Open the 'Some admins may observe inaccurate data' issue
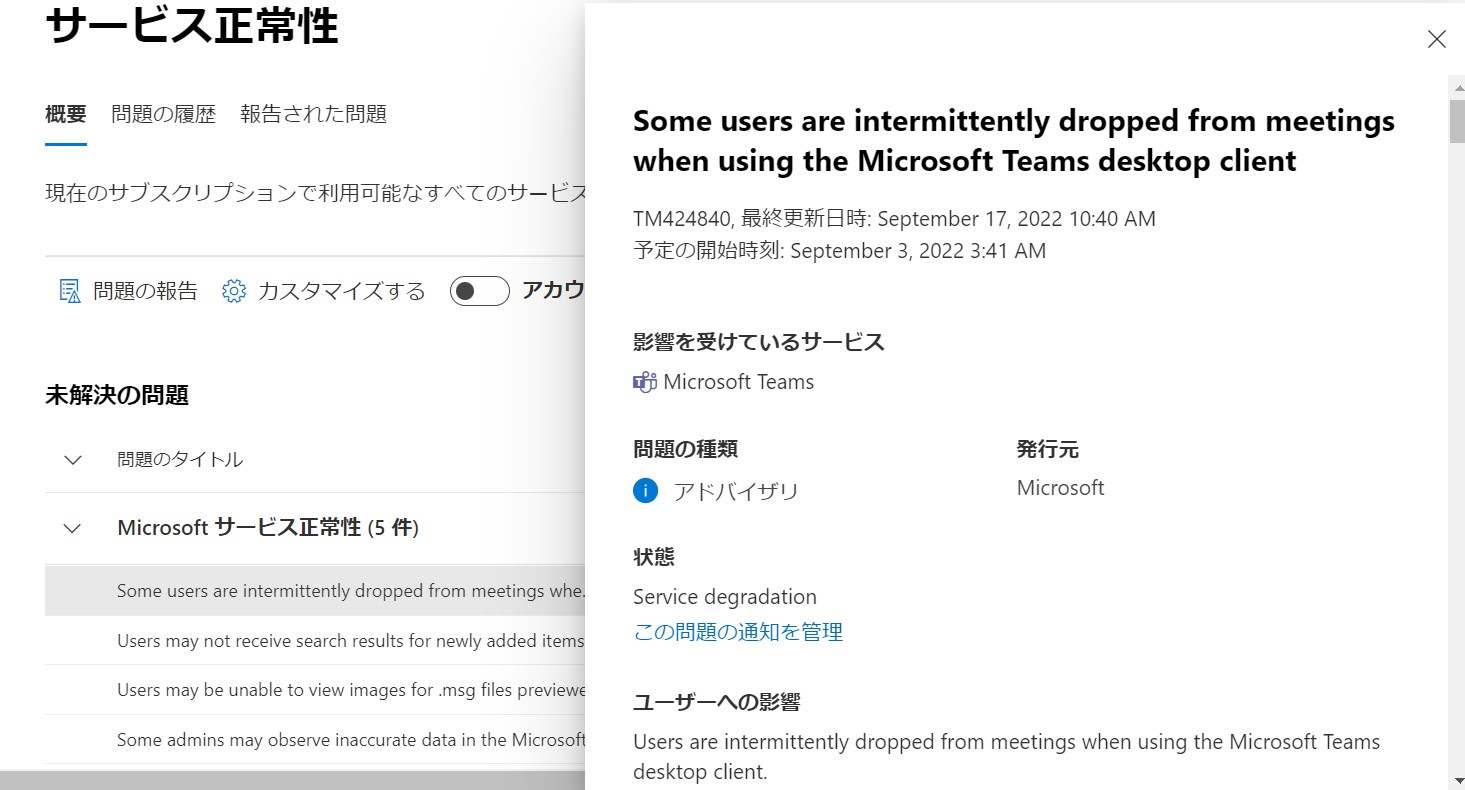Image resolution: width=1465 pixels, height=790 pixels. point(350,740)
